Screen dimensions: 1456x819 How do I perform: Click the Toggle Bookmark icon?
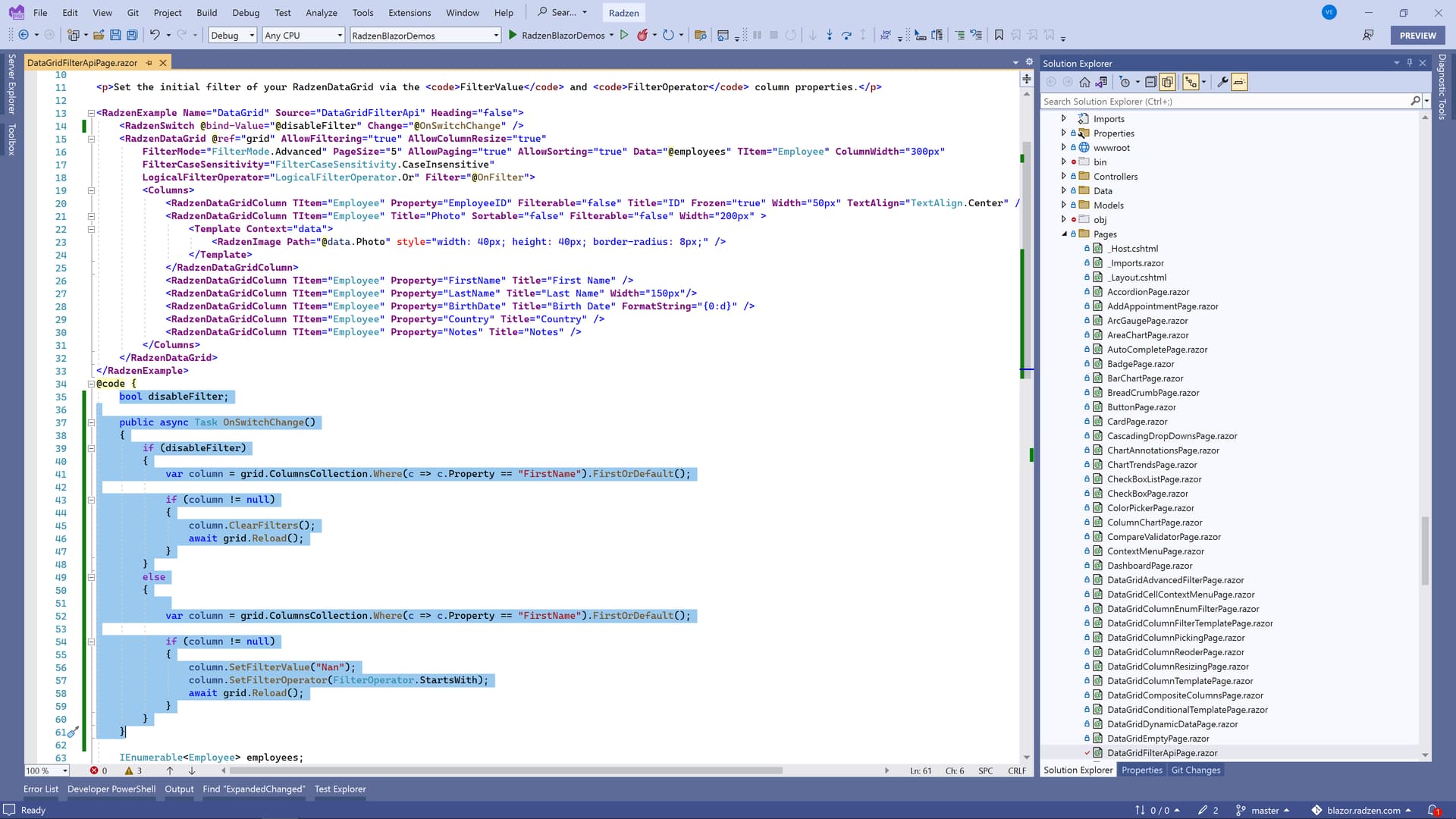999,35
